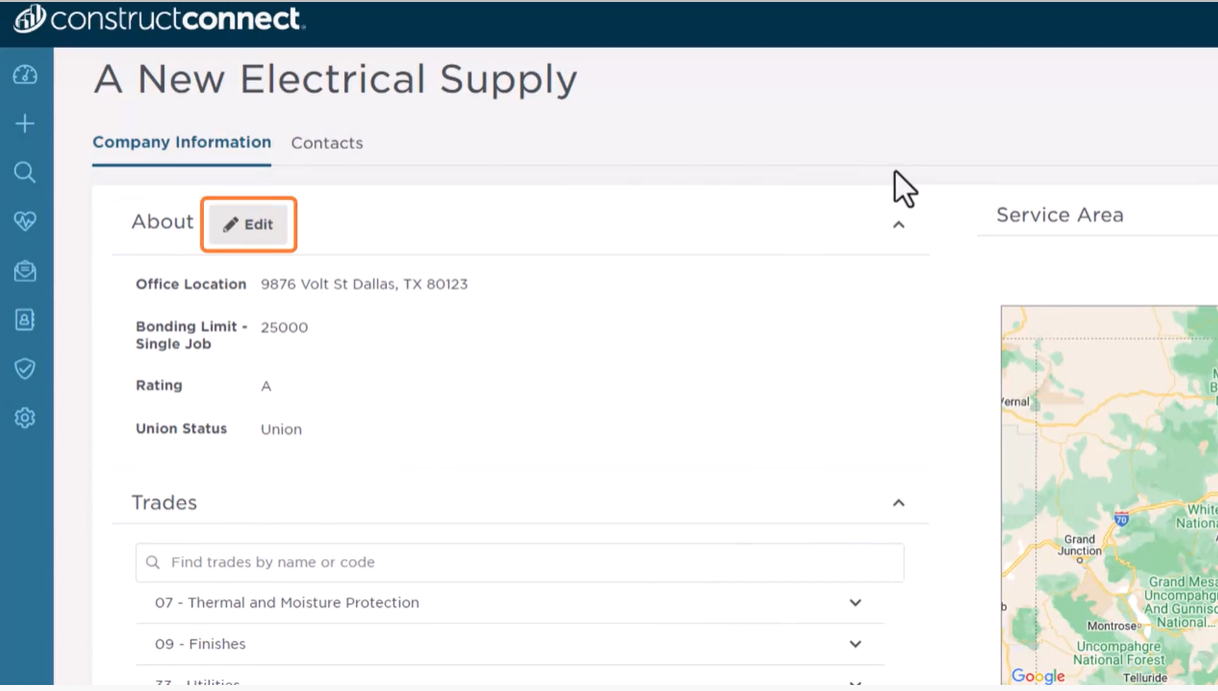Collapse the About section chevron

pos(898,225)
